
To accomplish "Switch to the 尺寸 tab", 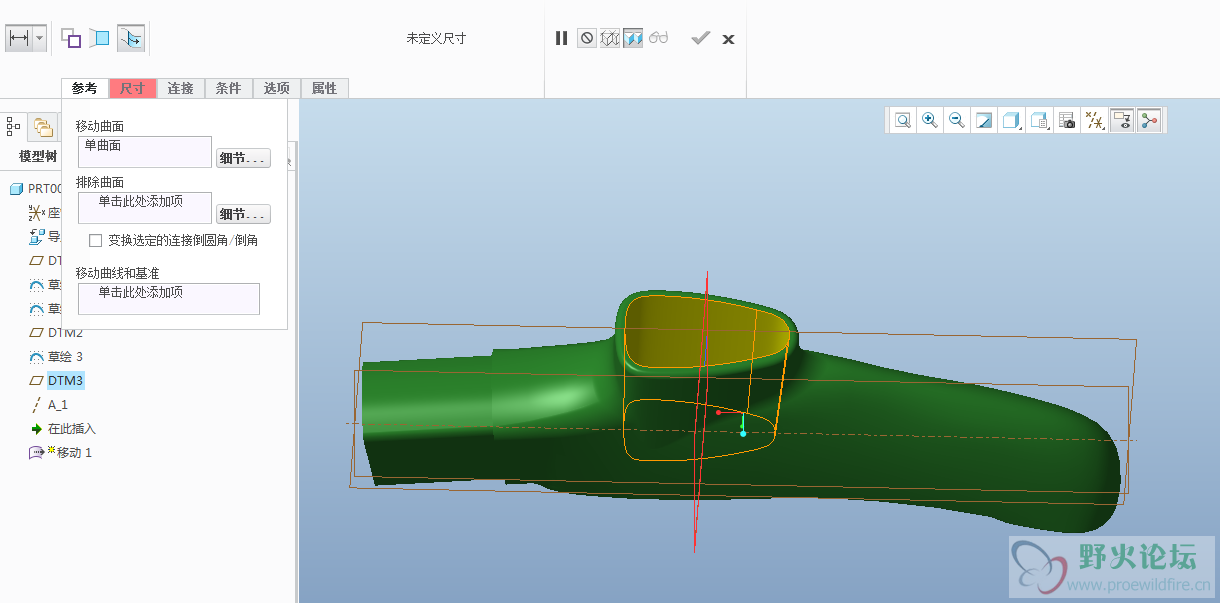I will click(132, 88).
